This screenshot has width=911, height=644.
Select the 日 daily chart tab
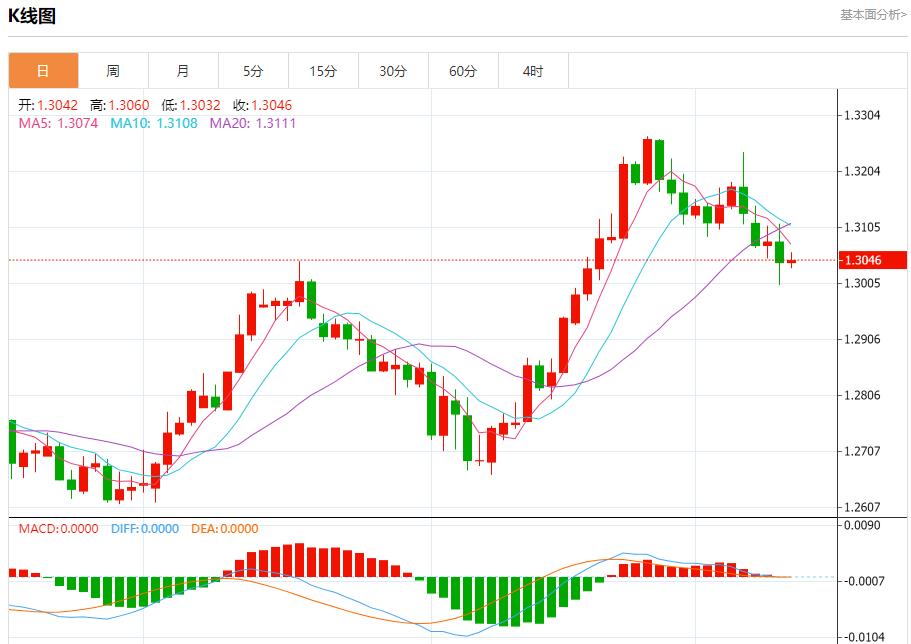click(43, 71)
